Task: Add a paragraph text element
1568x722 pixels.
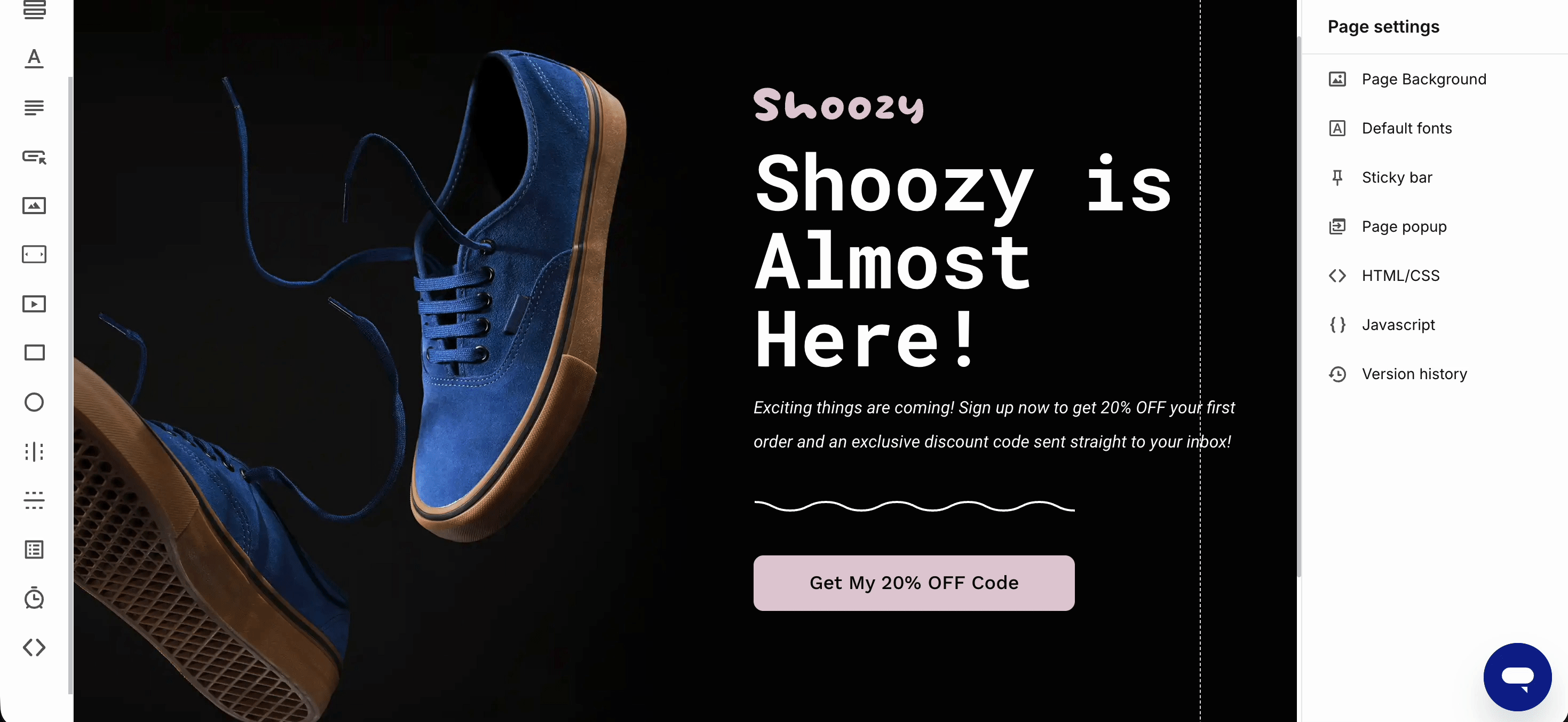Action: point(34,108)
